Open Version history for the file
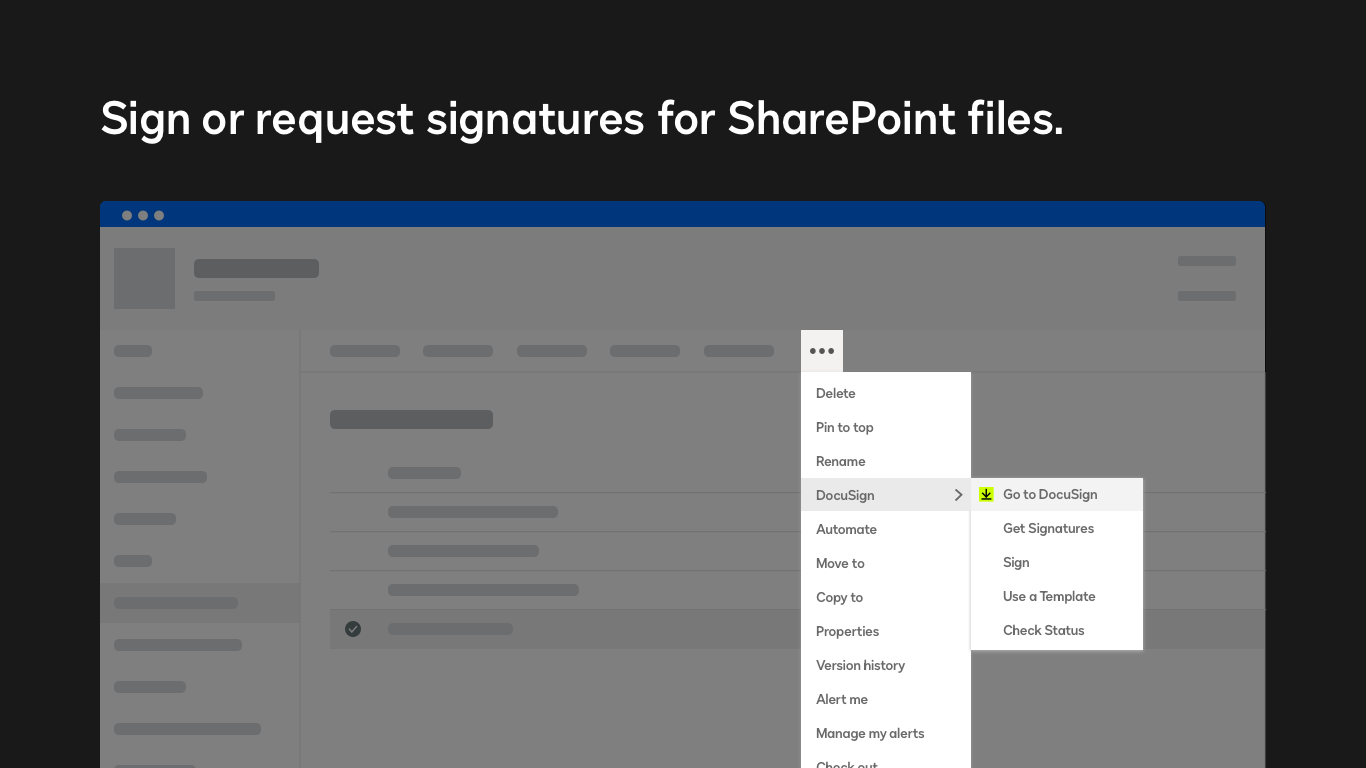1366x768 pixels. point(861,665)
